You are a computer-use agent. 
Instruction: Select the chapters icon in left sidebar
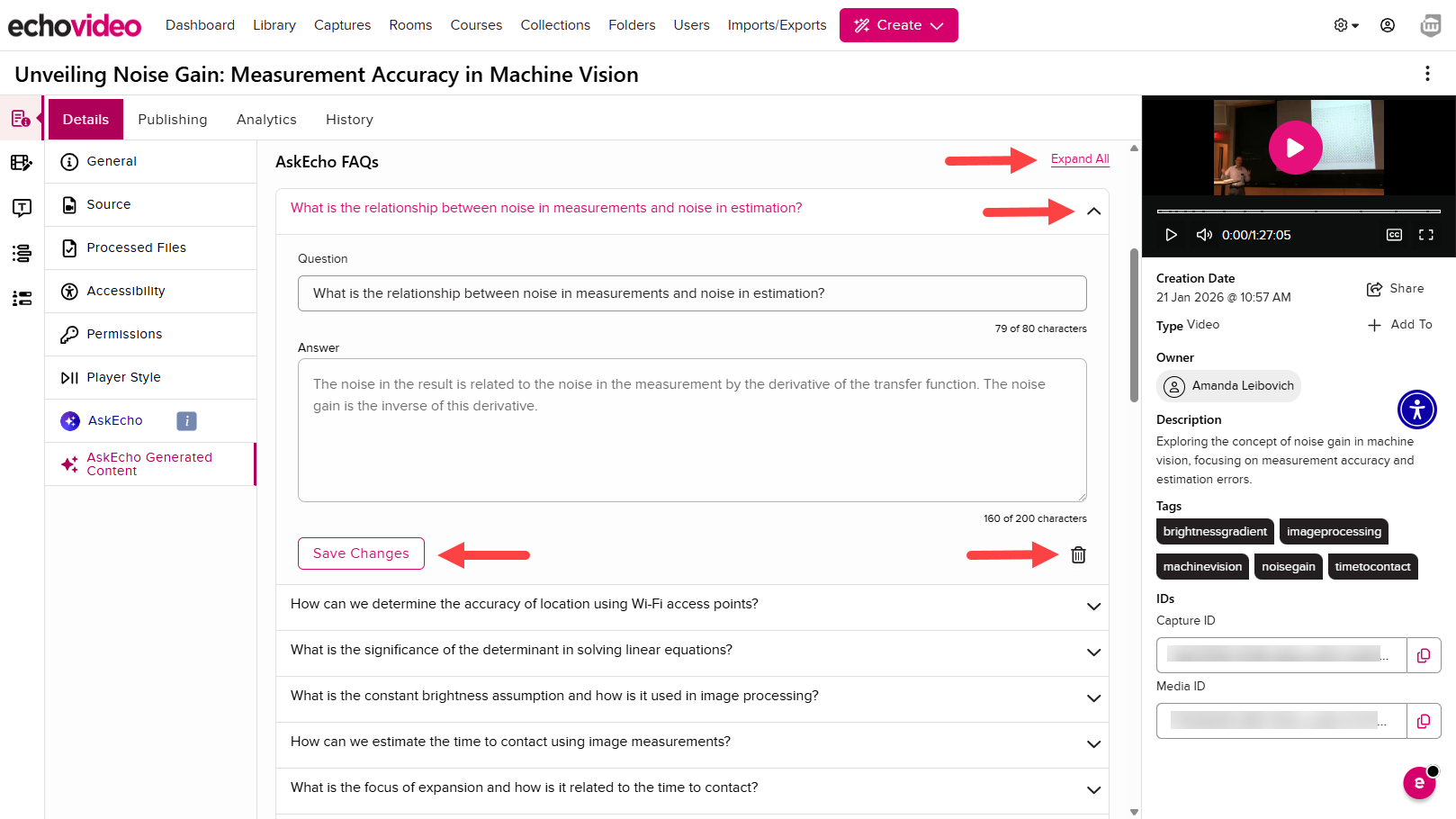coord(22,254)
